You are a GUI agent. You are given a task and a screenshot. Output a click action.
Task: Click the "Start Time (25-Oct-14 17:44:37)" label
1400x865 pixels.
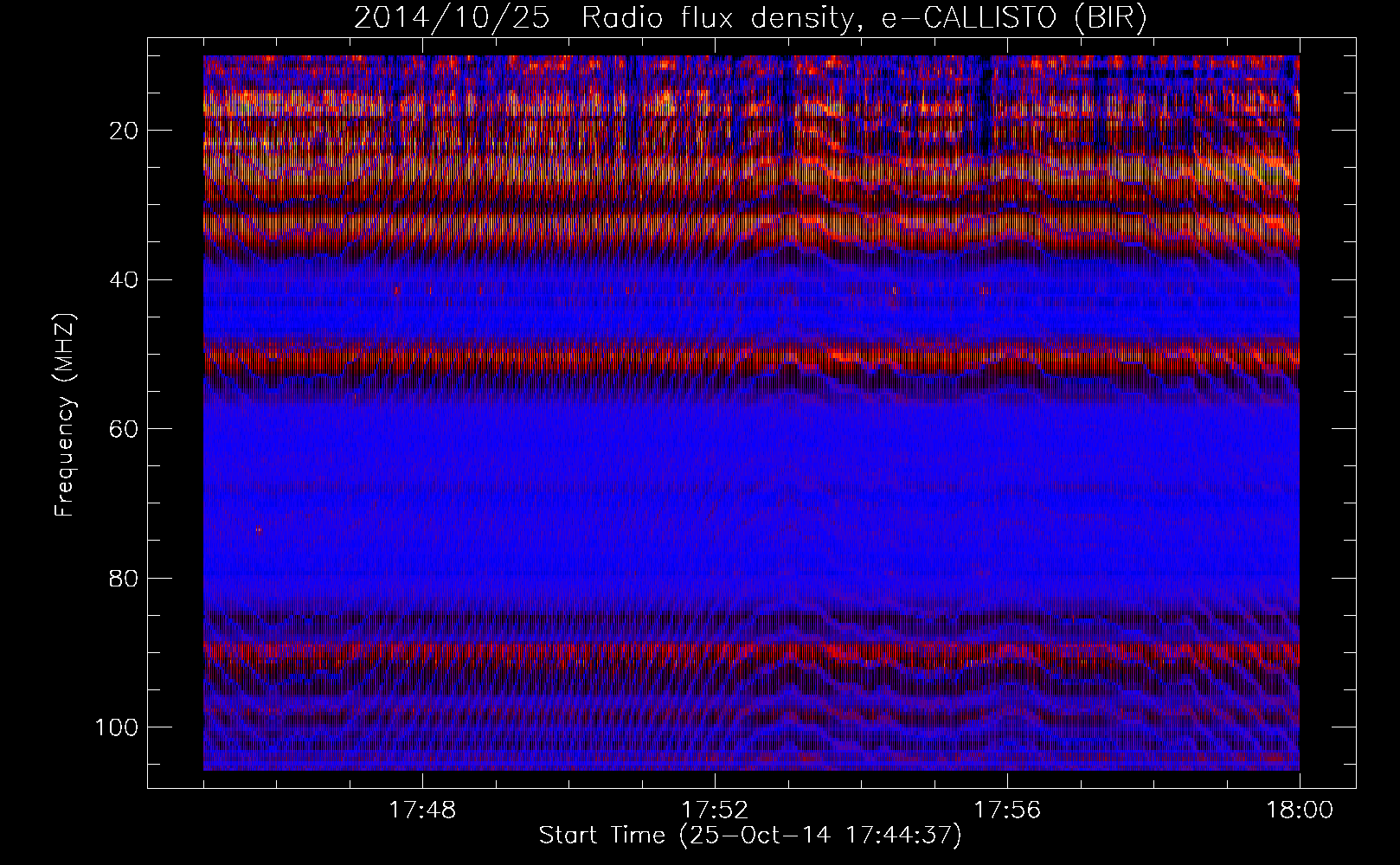tap(750, 836)
